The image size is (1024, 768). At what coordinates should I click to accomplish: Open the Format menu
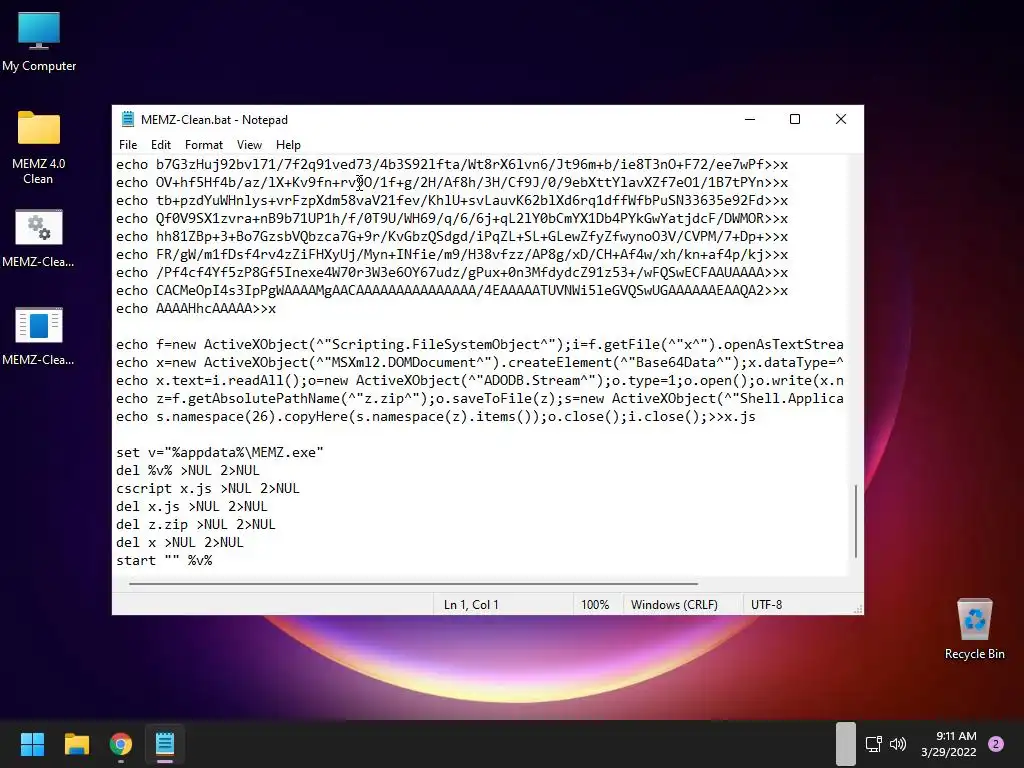coord(204,145)
